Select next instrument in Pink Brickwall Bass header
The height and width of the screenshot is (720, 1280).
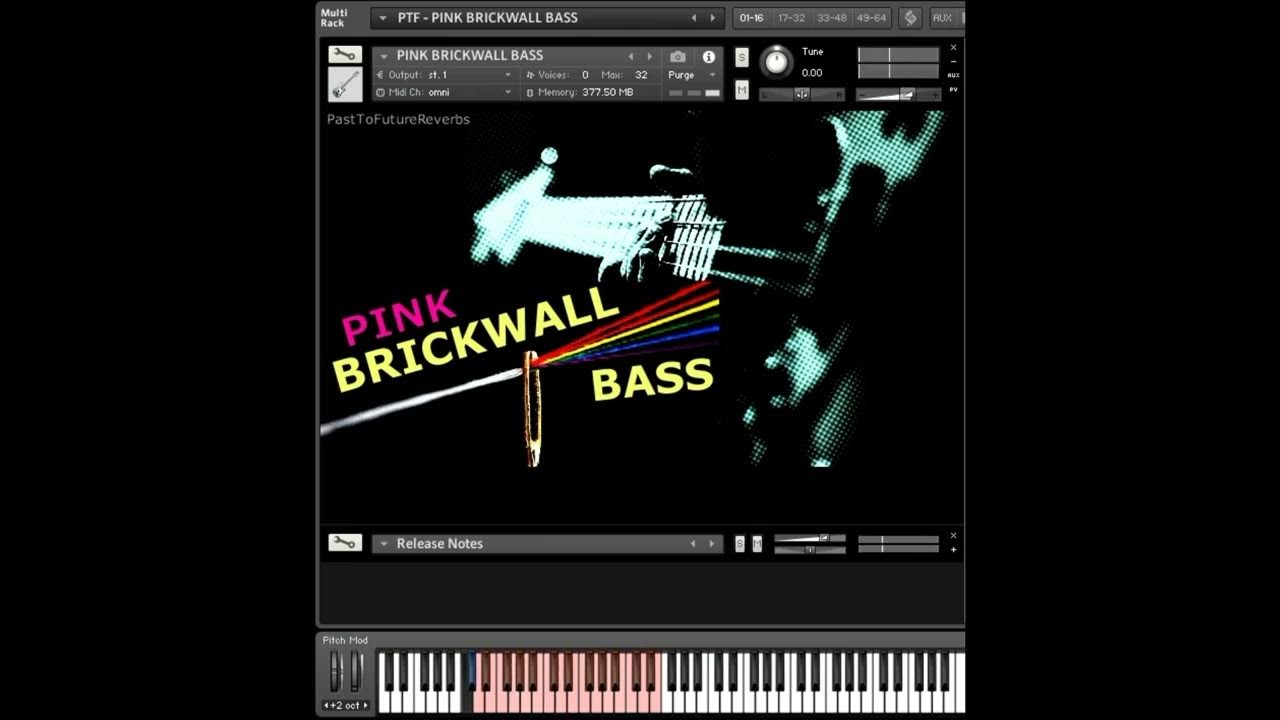tap(650, 57)
